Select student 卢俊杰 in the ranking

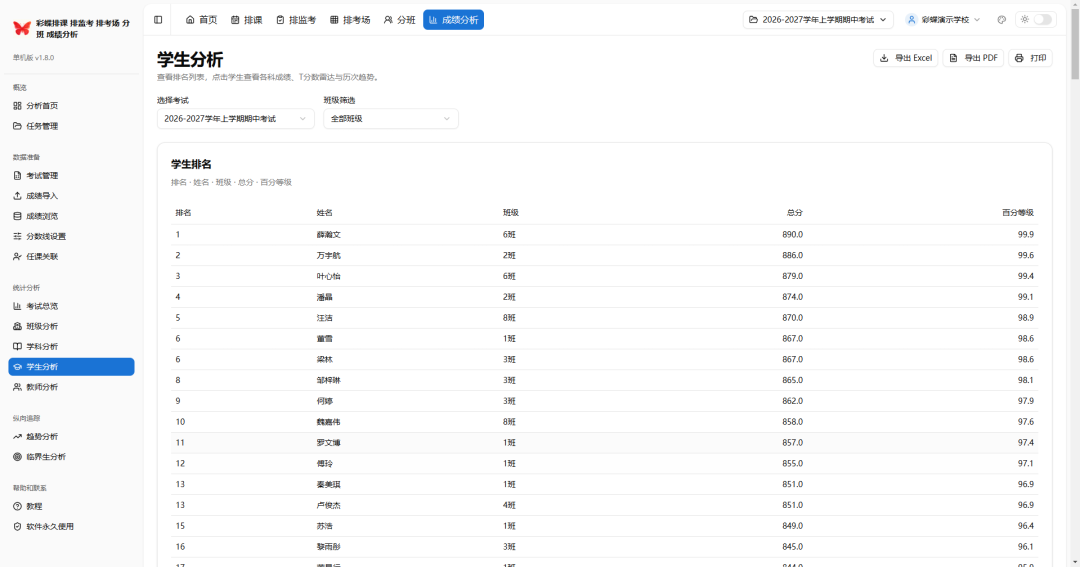tap(329, 505)
